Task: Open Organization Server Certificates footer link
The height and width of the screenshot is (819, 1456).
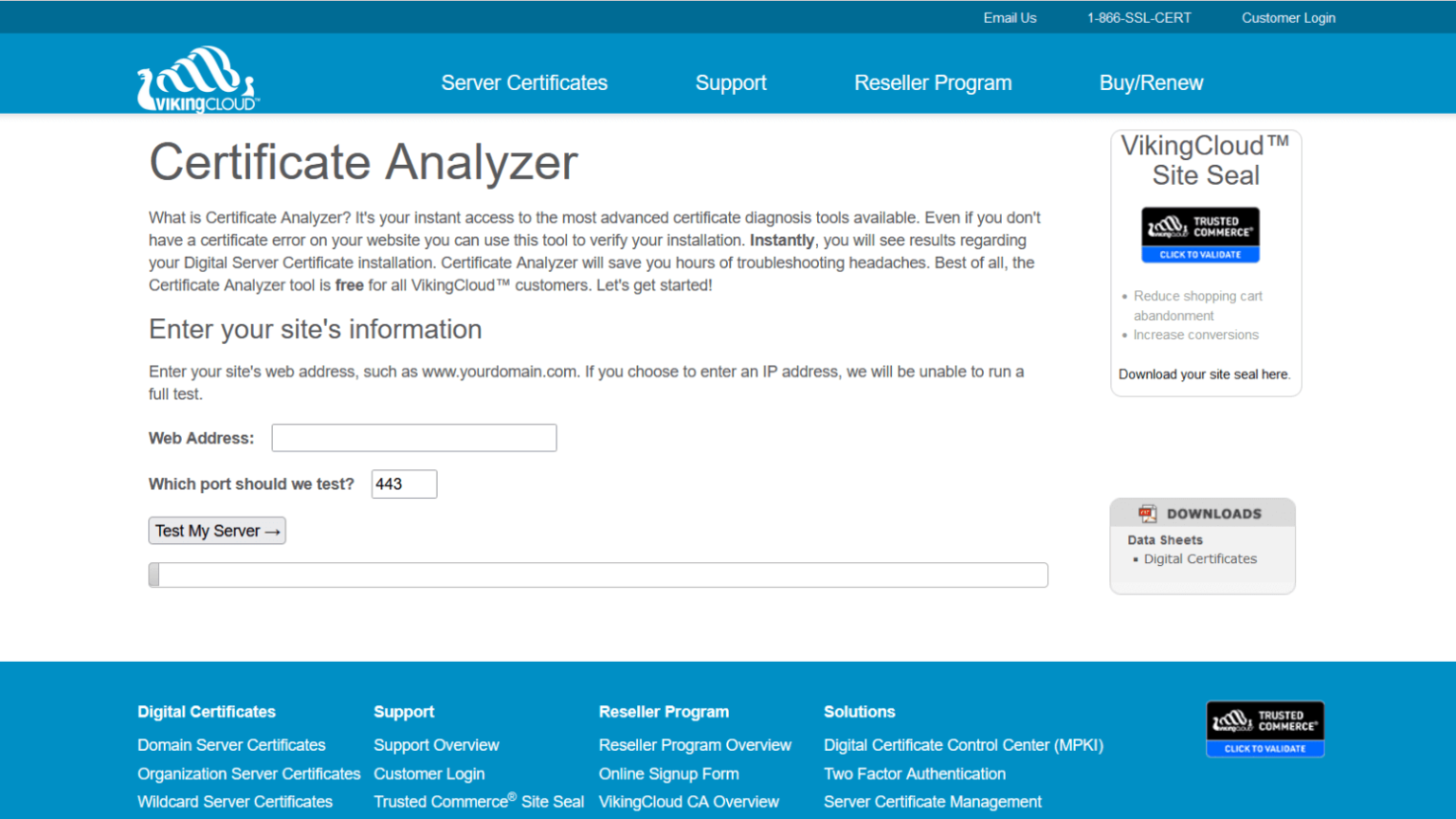Action: [248, 773]
